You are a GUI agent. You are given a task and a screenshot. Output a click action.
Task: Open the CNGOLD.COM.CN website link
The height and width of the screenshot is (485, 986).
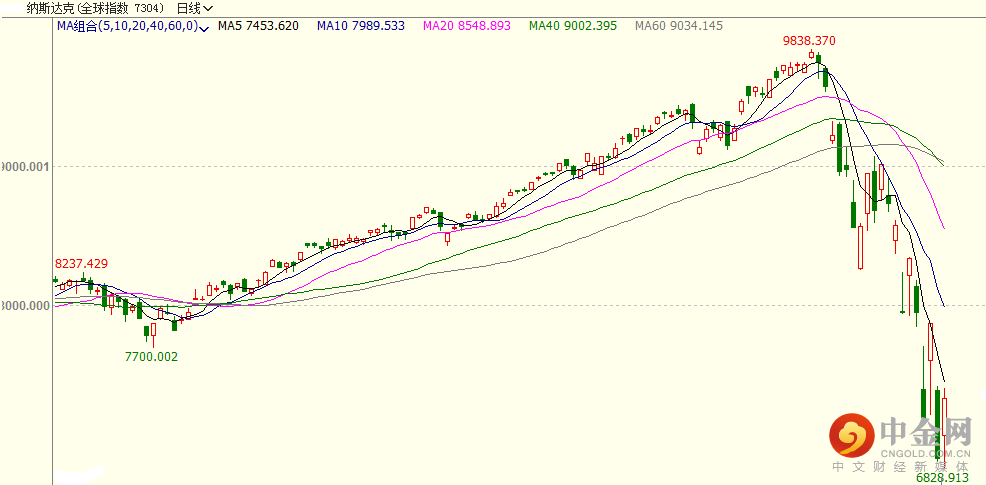[926, 453]
